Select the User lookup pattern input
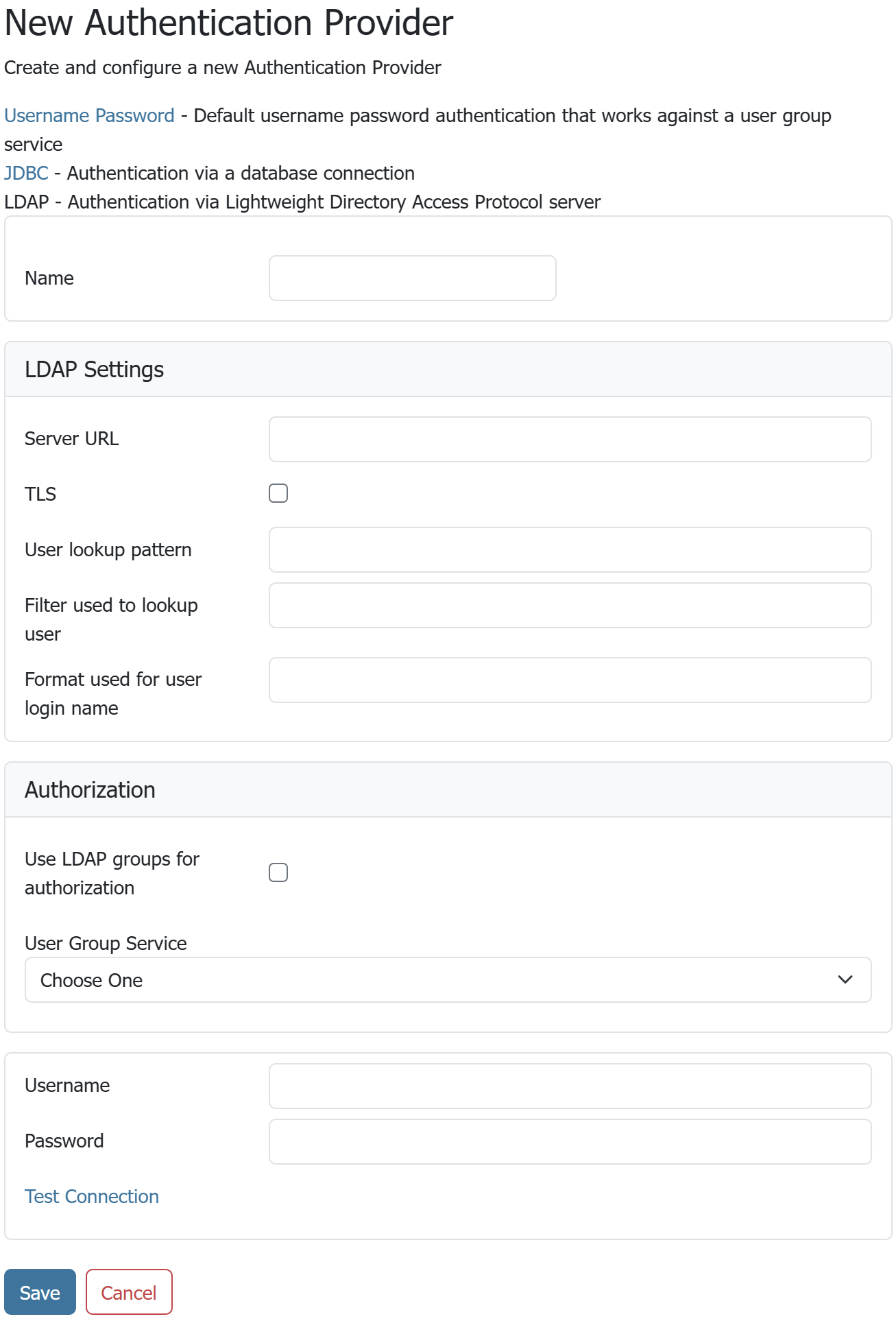 pos(570,549)
